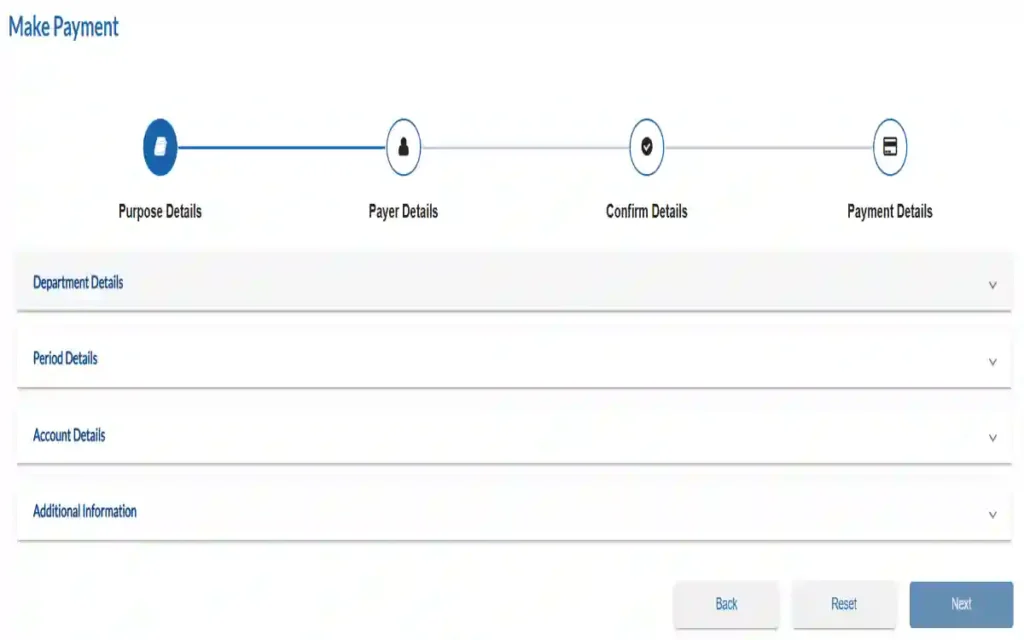This screenshot has height=640, width=1024.
Task: Select the Purpose Details step label
Action: tap(160, 212)
